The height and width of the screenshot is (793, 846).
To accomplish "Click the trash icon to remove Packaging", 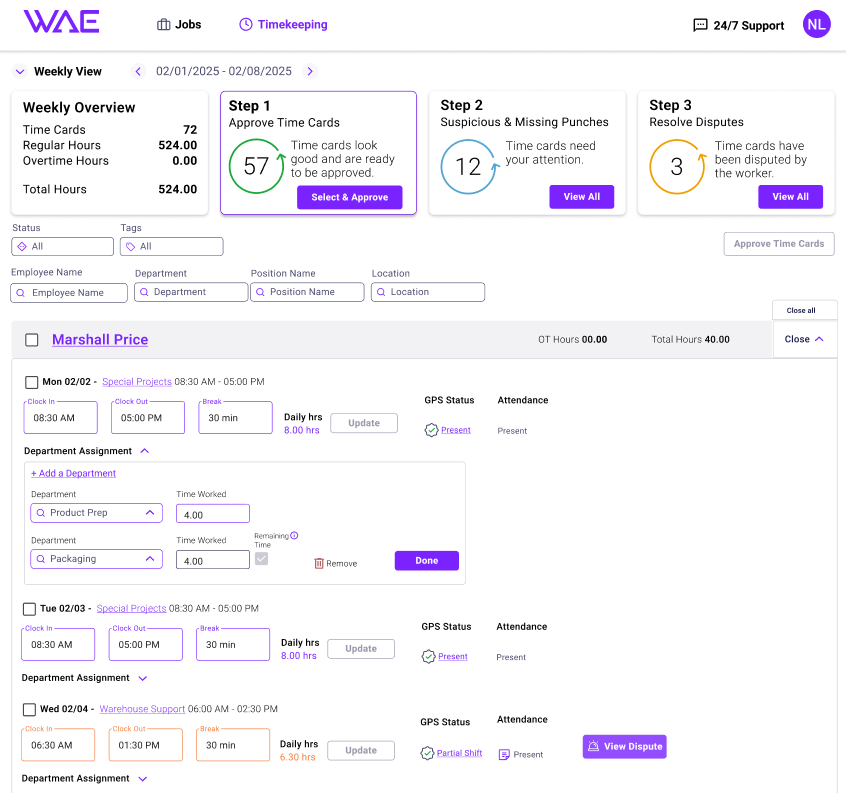I will [319, 563].
